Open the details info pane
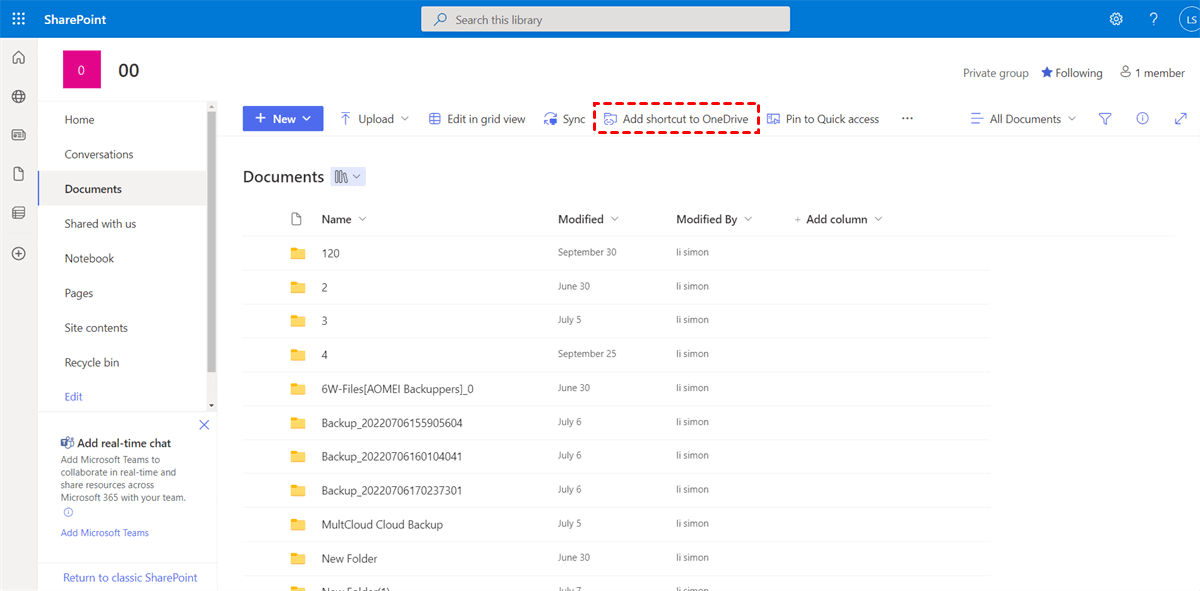 [1142, 118]
